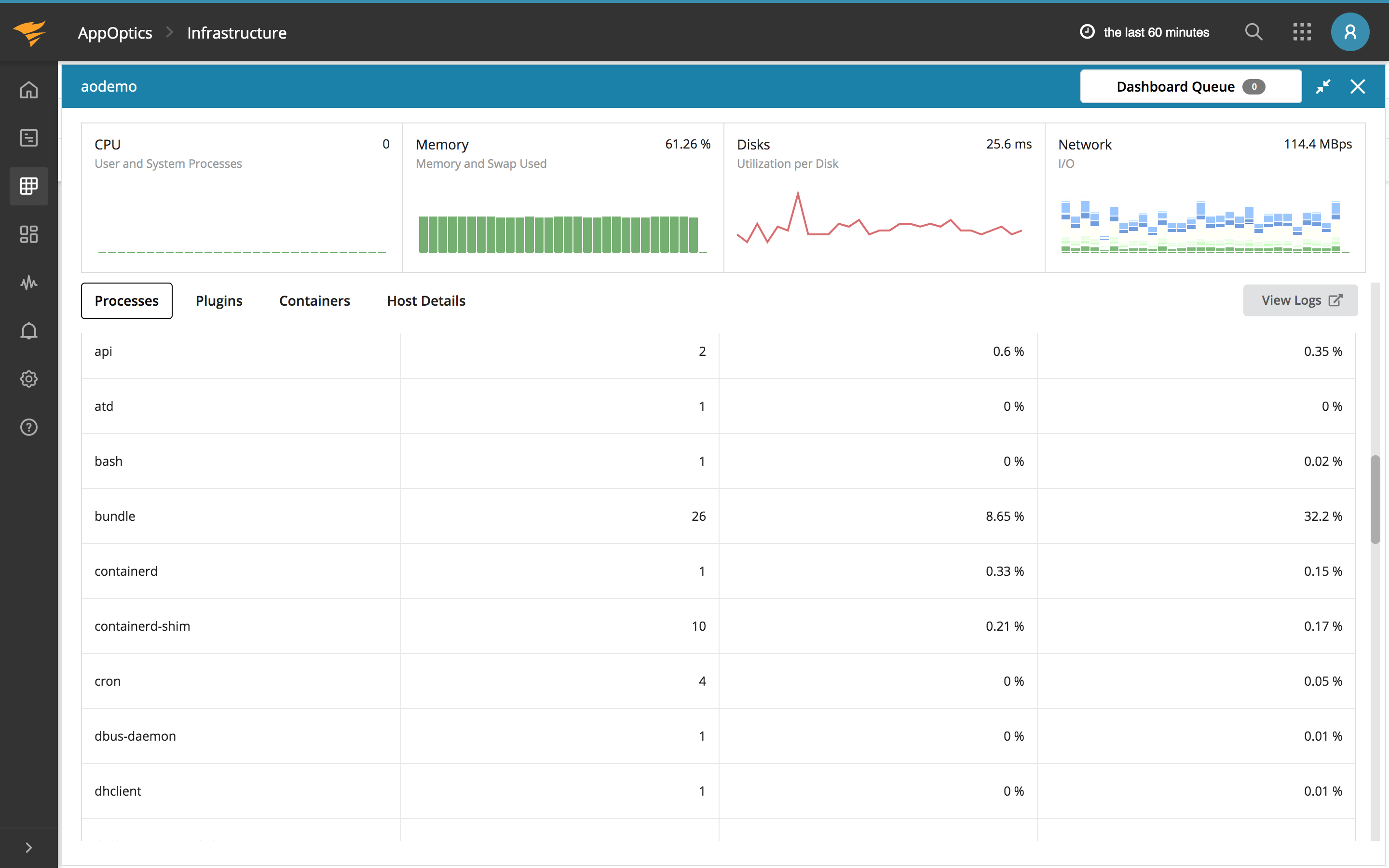Collapse the aodemo panel with shrink icon

click(x=1322, y=87)
